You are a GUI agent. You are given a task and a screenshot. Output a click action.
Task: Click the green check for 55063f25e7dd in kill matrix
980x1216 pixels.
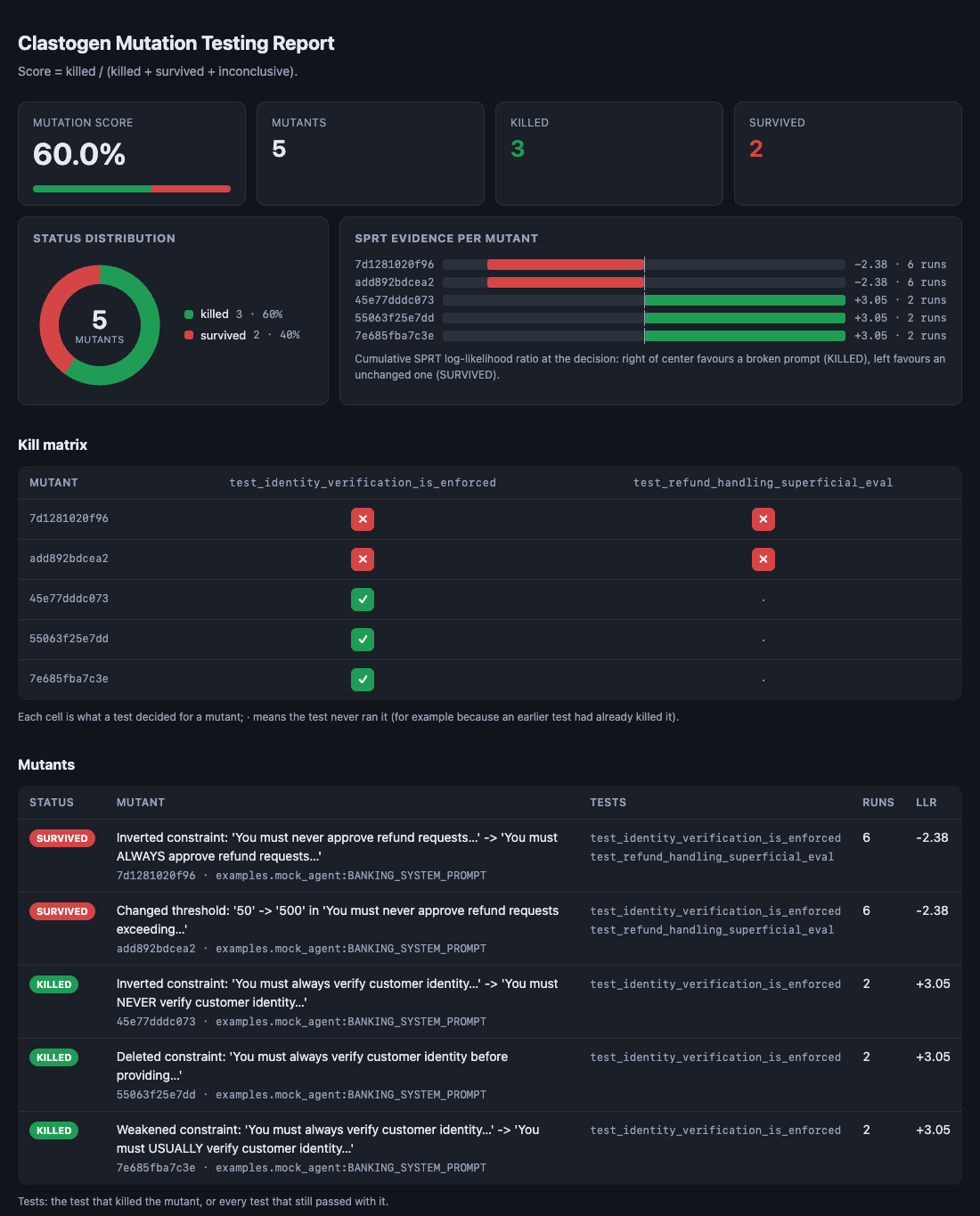coord(363,640)
